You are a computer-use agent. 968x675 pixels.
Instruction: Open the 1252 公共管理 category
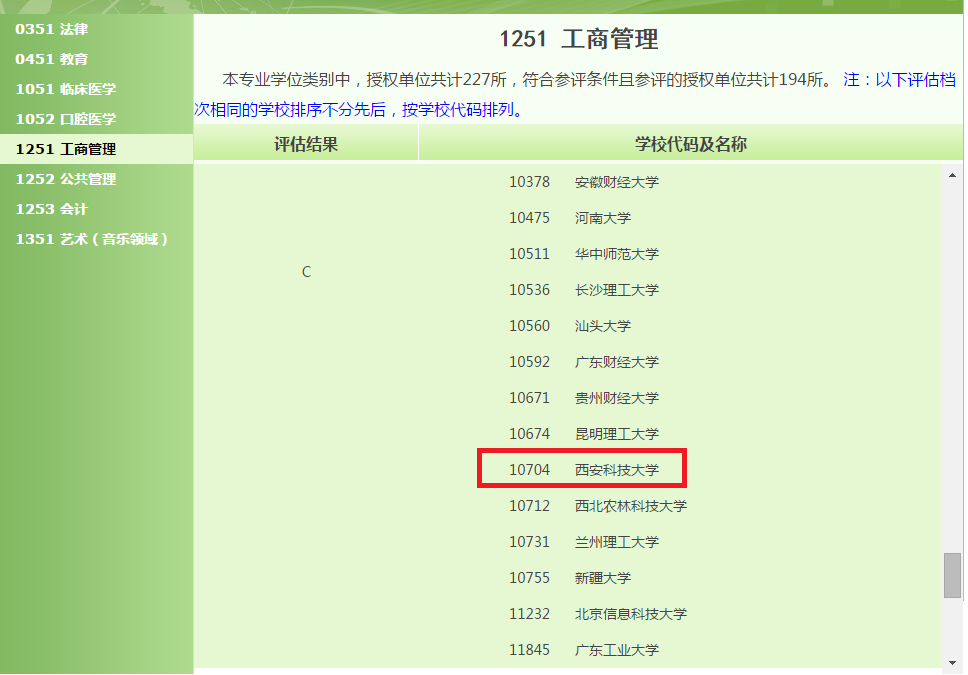click(x=66, y=179)
